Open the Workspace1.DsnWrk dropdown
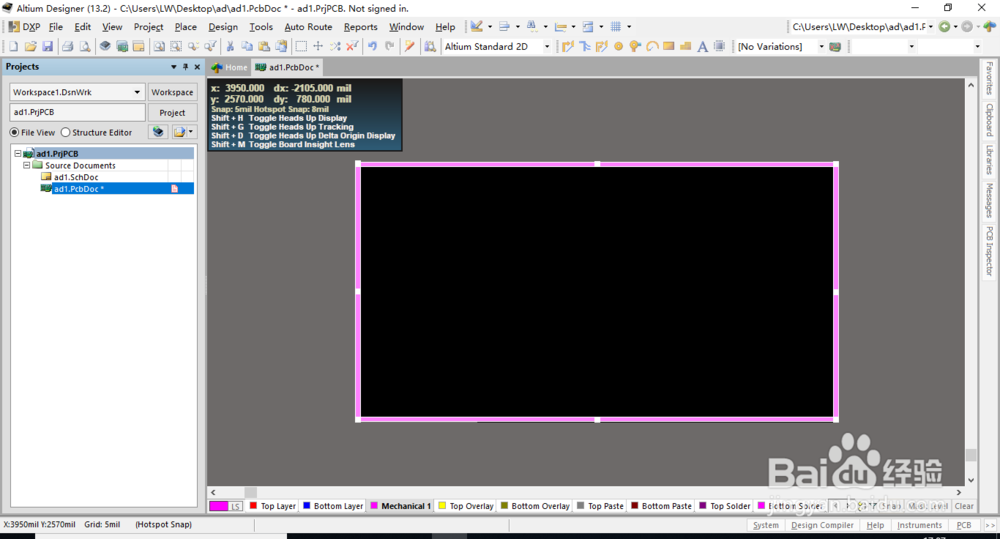 coord(136,92)
